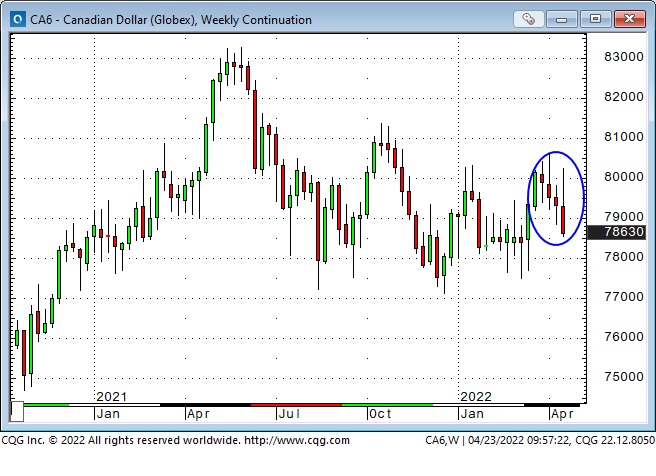Image resolution: width=656 pixels, height=476 pixels.
Task: Click the chart title 'CA6 - Canadian Dollar (Globex), Weekly Continuation'
Action: (x=171, y=20)
